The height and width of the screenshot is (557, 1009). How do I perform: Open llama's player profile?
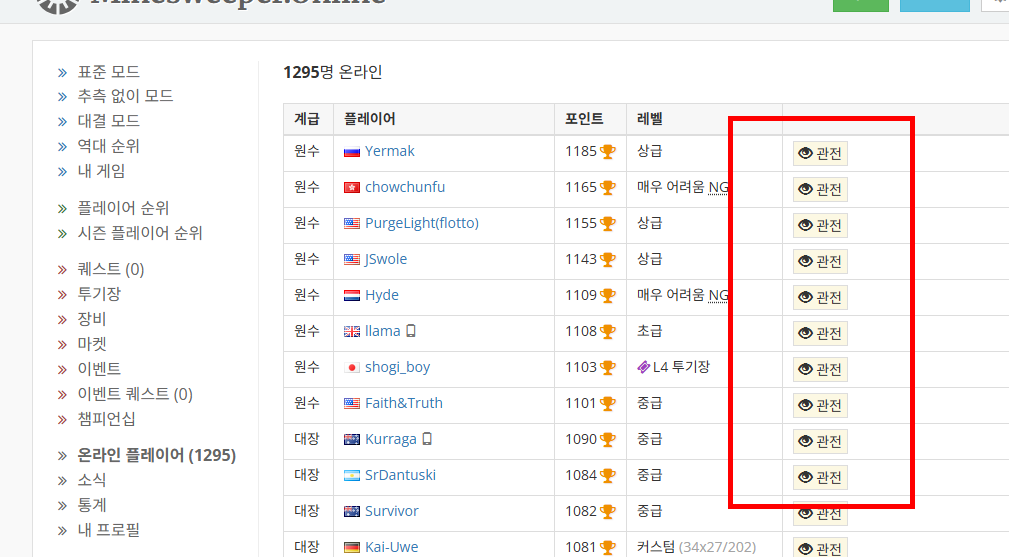382,331
